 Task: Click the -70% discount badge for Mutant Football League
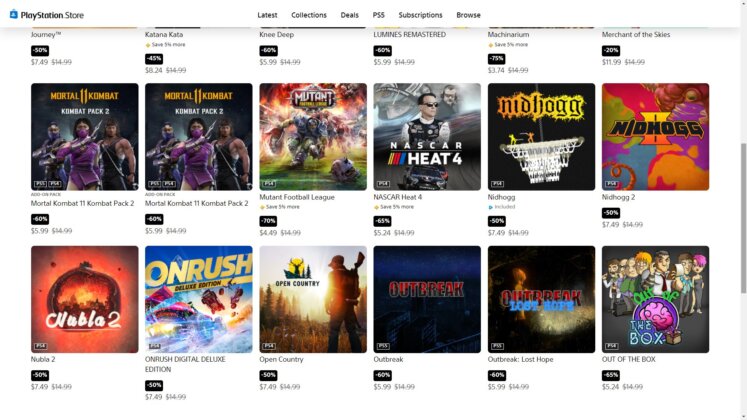268,221
